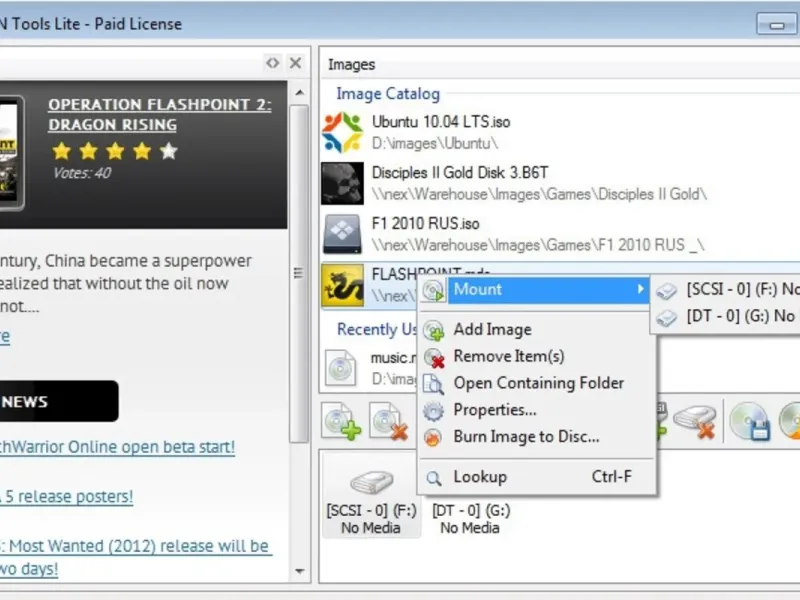The image size is (800, 600).
Task: Open the Warrior Online open beta start! link
Action: [x=117, y=447]
